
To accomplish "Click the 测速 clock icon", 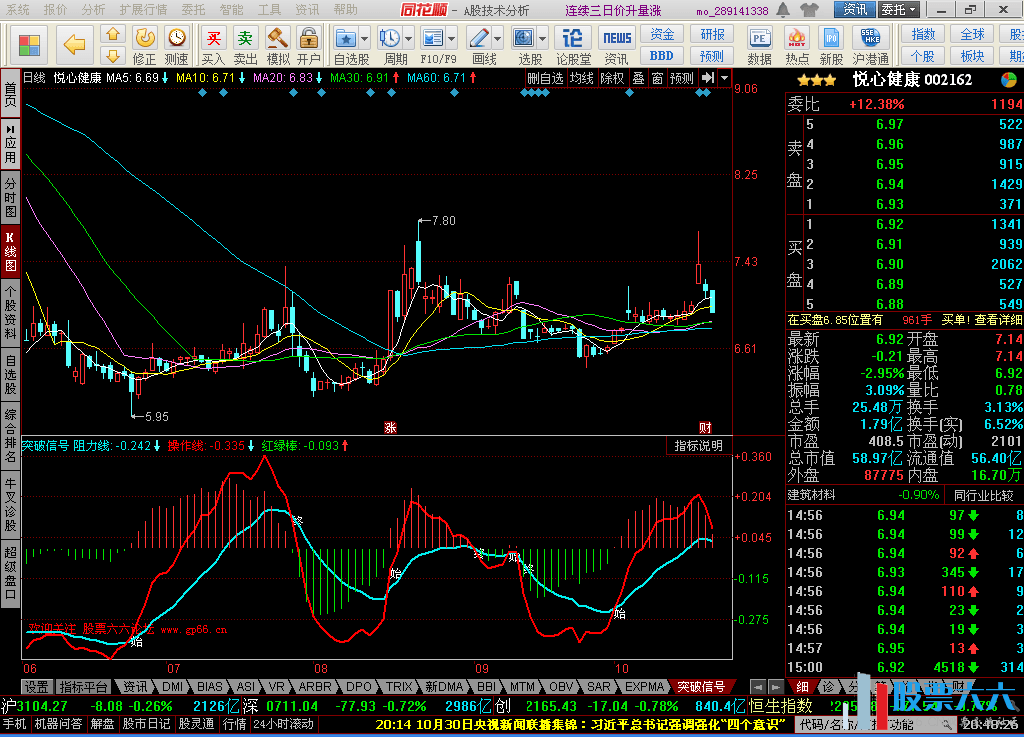I will coord(176,39).
